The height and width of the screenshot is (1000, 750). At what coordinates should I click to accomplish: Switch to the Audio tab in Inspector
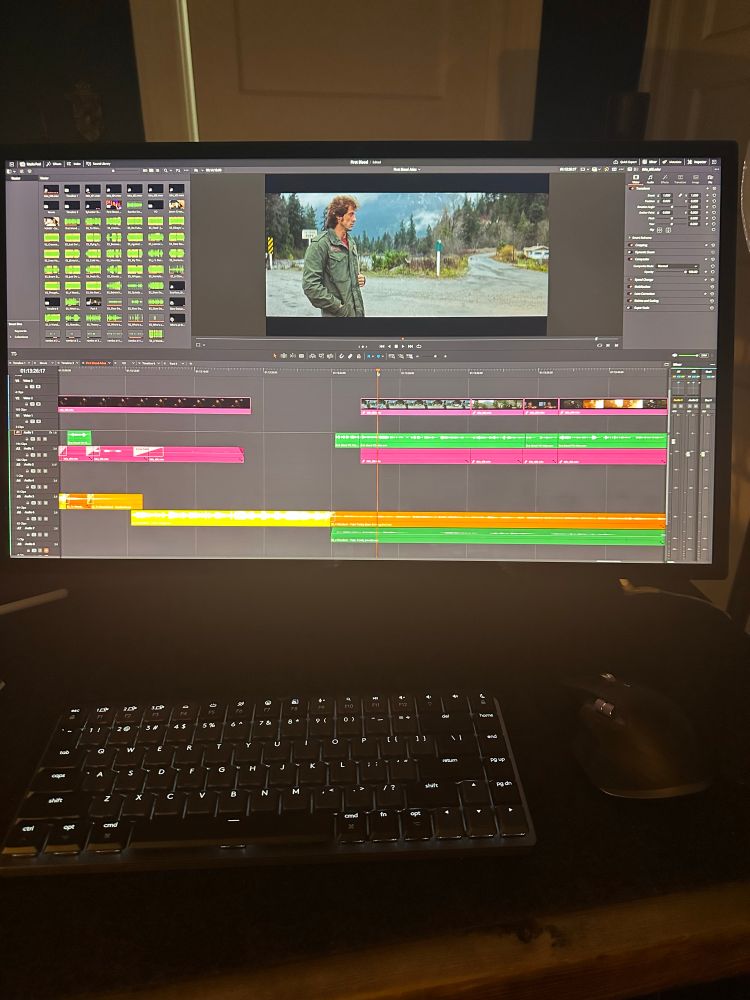coord(651,179)
